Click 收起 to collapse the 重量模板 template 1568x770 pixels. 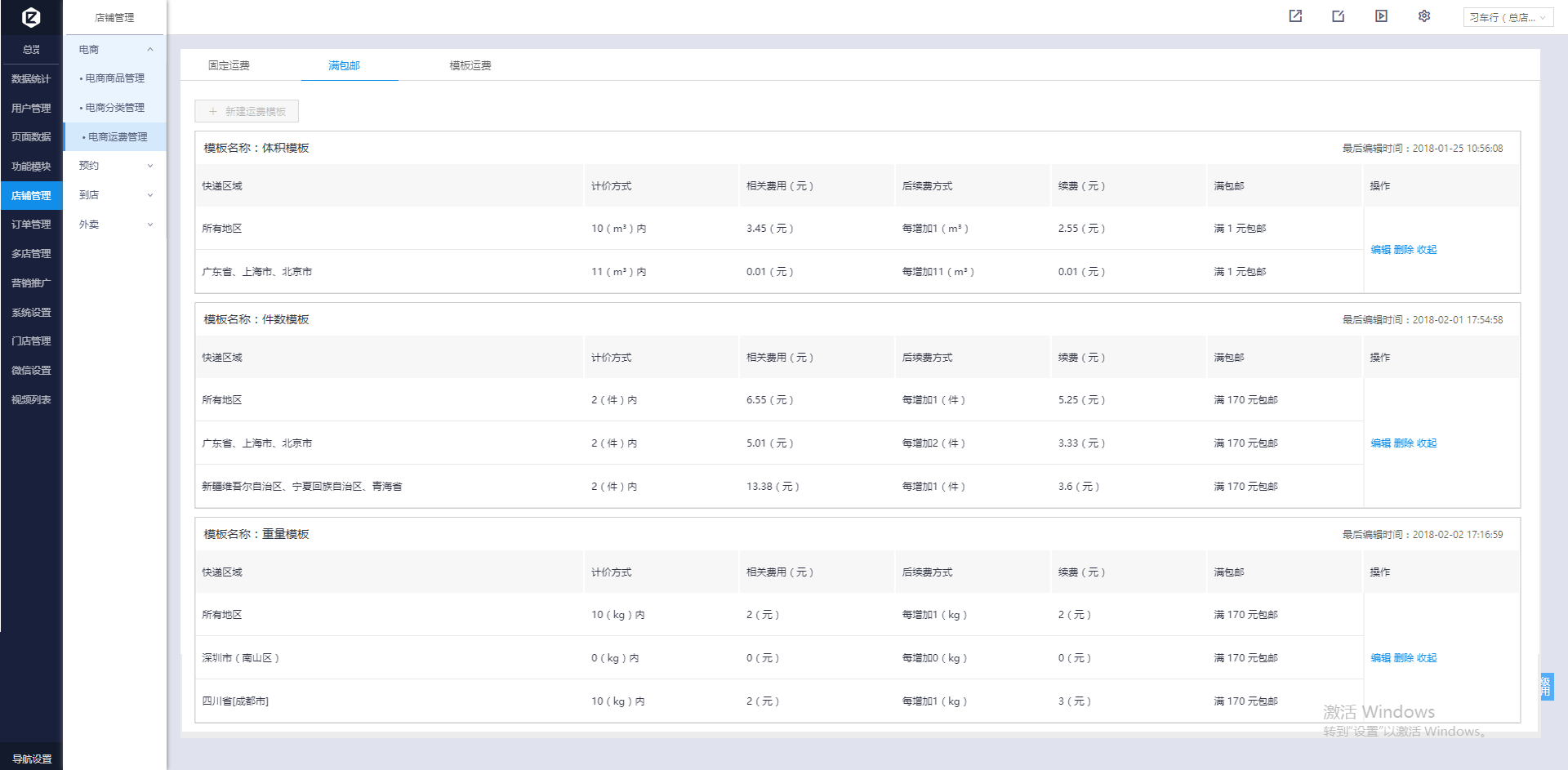[1427, 658]
